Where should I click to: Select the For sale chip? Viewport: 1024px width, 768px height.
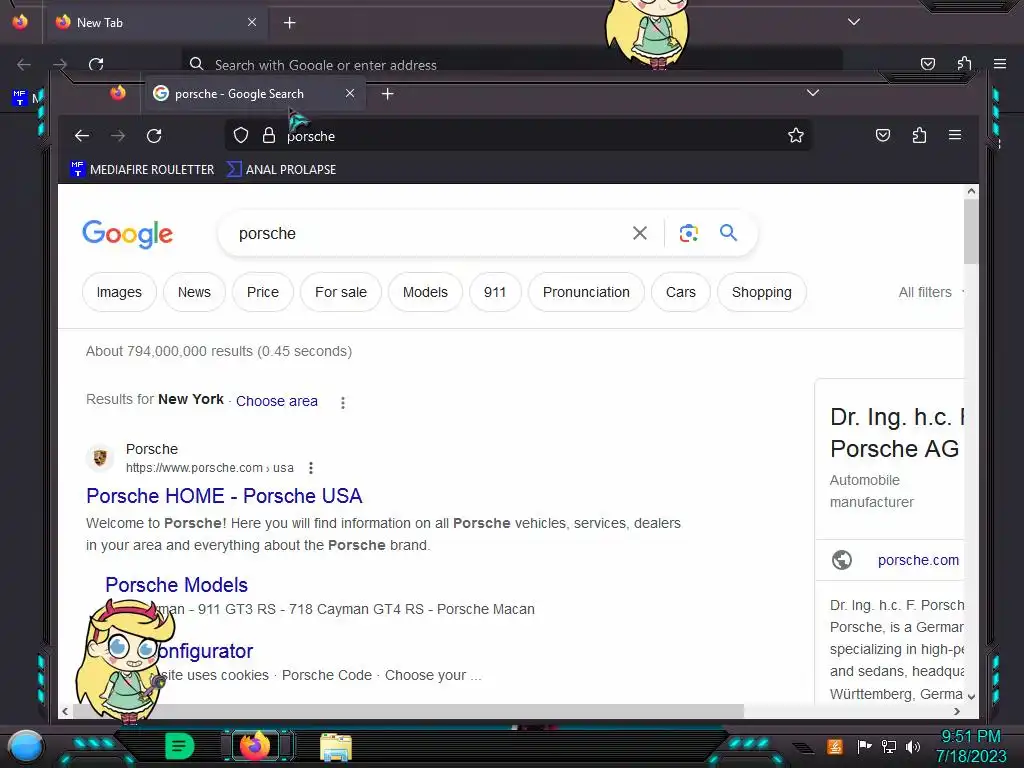[341, 292]
